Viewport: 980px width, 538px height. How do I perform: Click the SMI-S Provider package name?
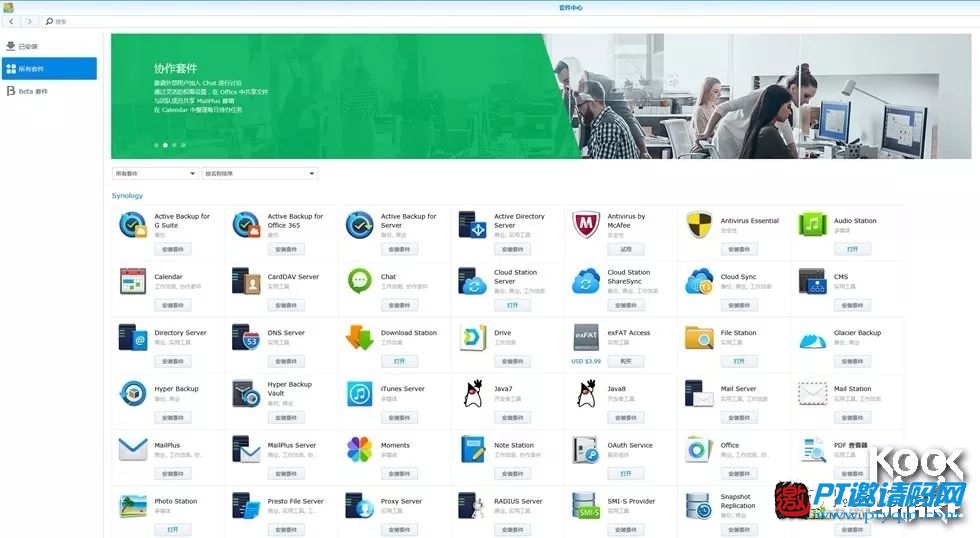point(631,501)
